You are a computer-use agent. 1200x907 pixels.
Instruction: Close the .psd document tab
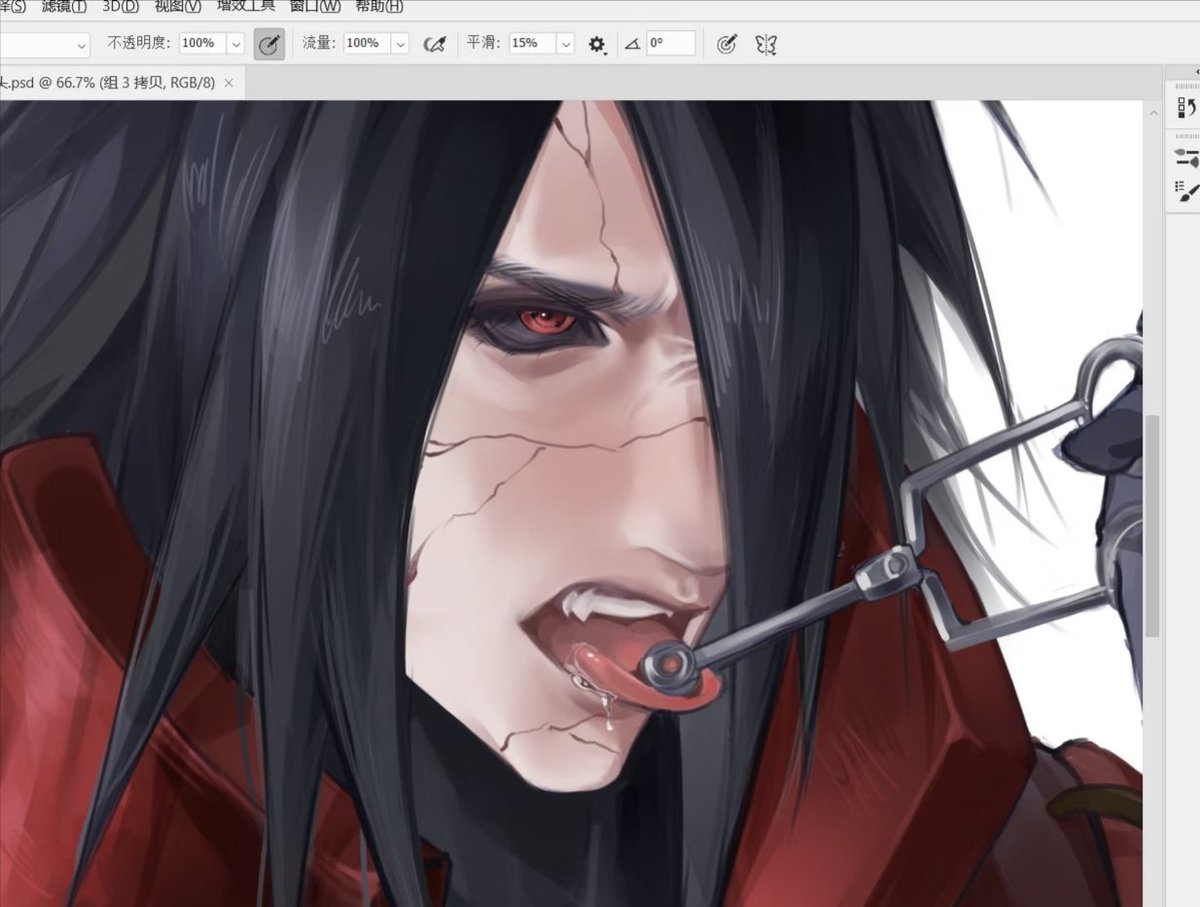[229, 83]
